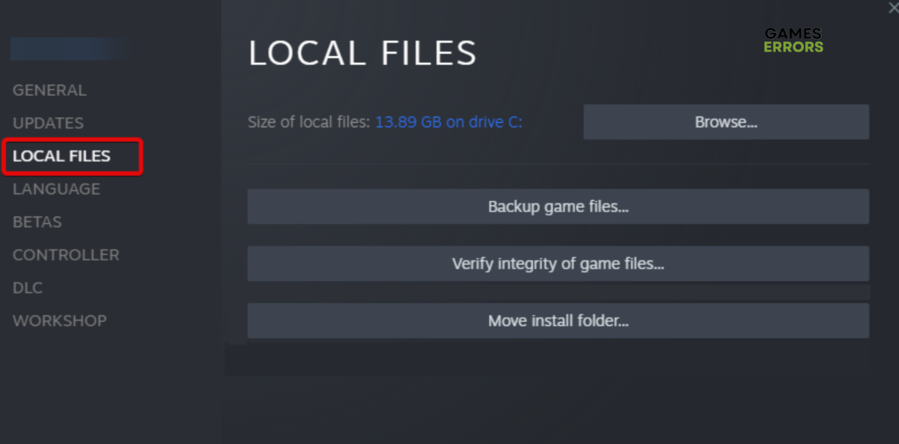This screenshot has height=444, width=899.
Task: Click the blue 13.89 GB on drive C text
Action: (x=448, y=122)
